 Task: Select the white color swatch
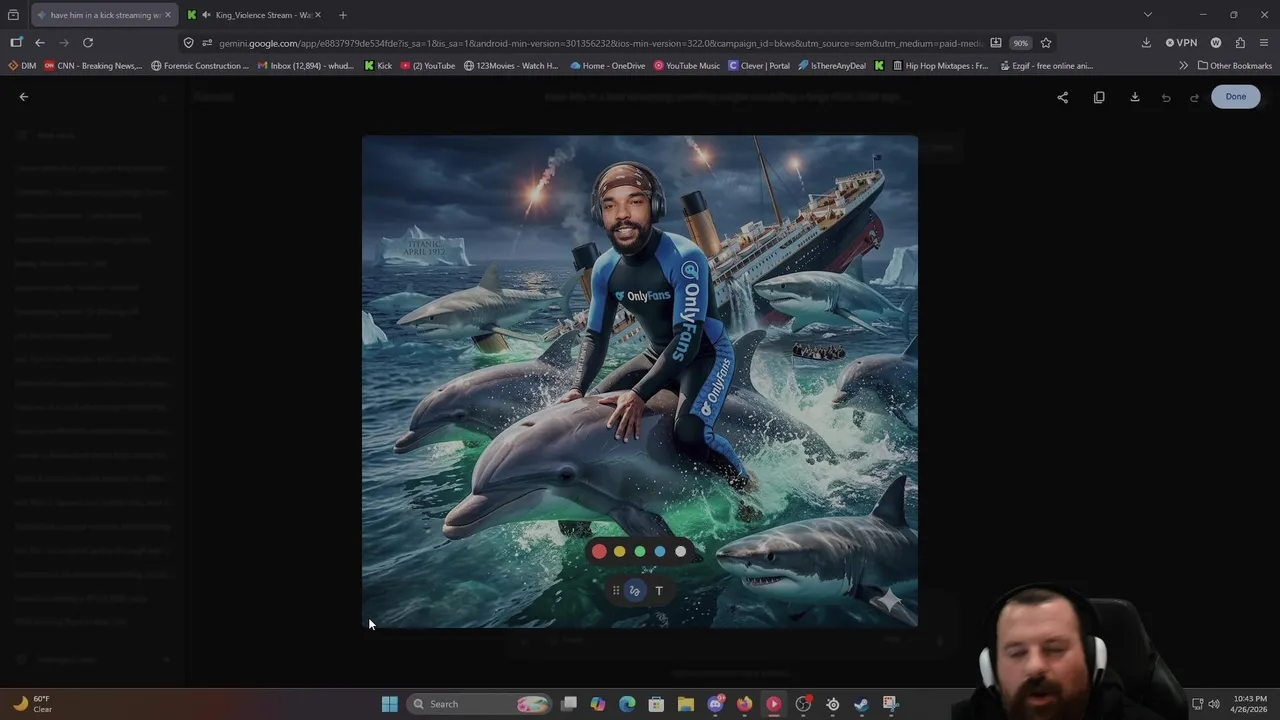click(681, 551)
